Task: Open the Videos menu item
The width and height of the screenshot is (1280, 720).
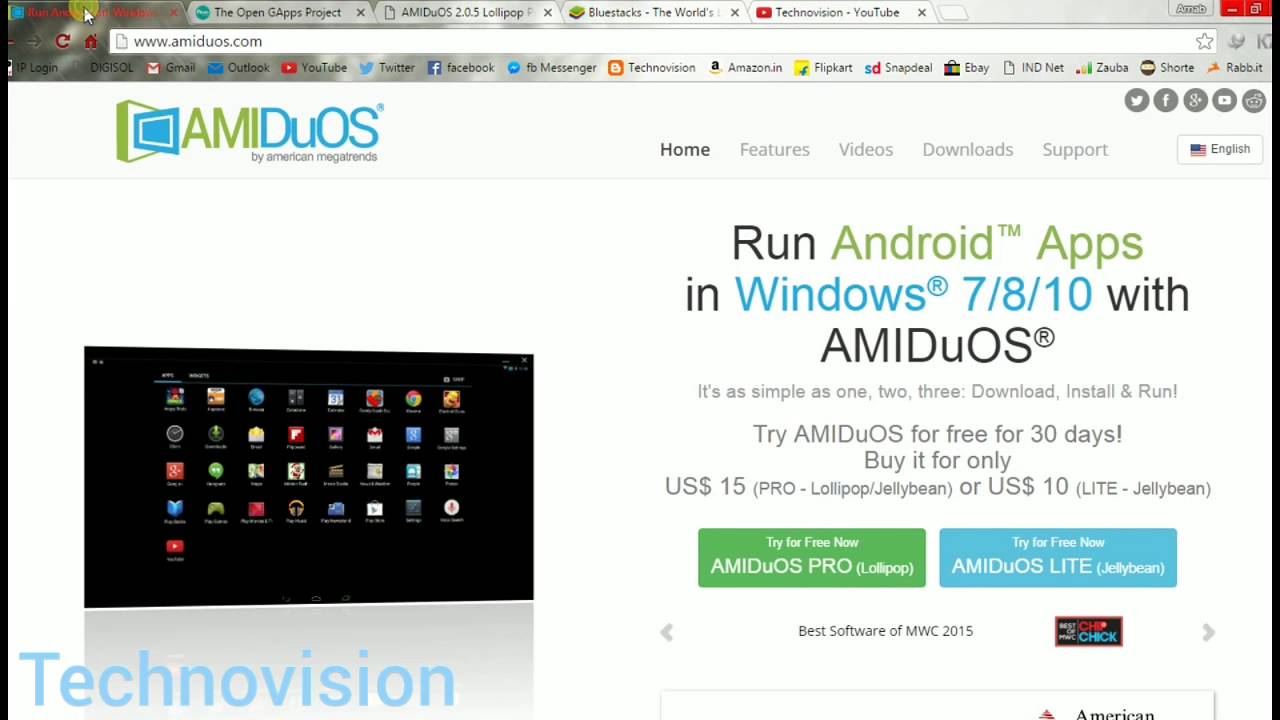Action: pyautogui.click(x=866, y=149)
